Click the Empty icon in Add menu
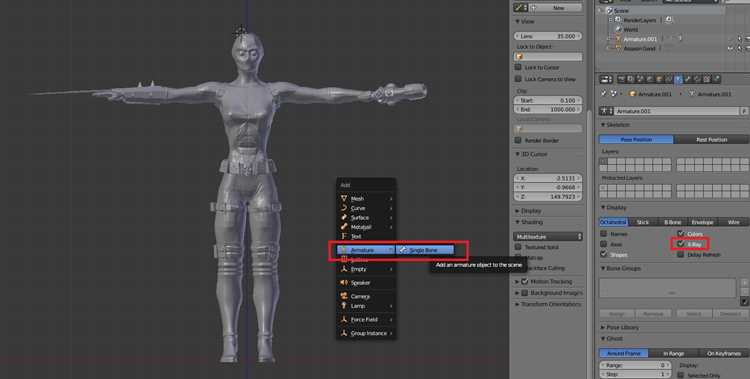This screenshot has width=750, height=379. 344,269
